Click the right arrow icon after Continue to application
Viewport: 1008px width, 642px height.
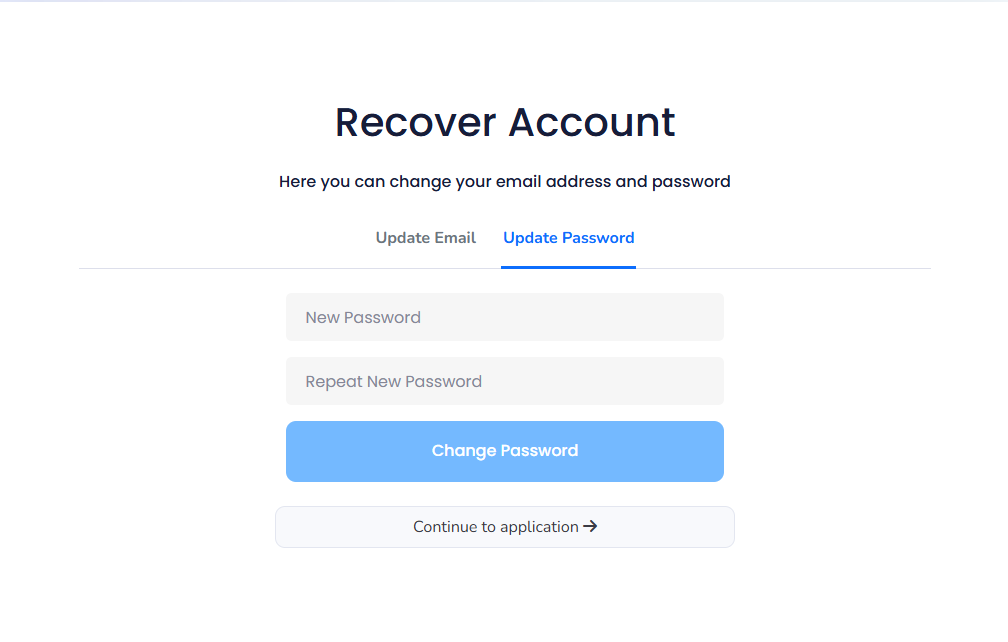pyautogui.click(x=590, y=526)
